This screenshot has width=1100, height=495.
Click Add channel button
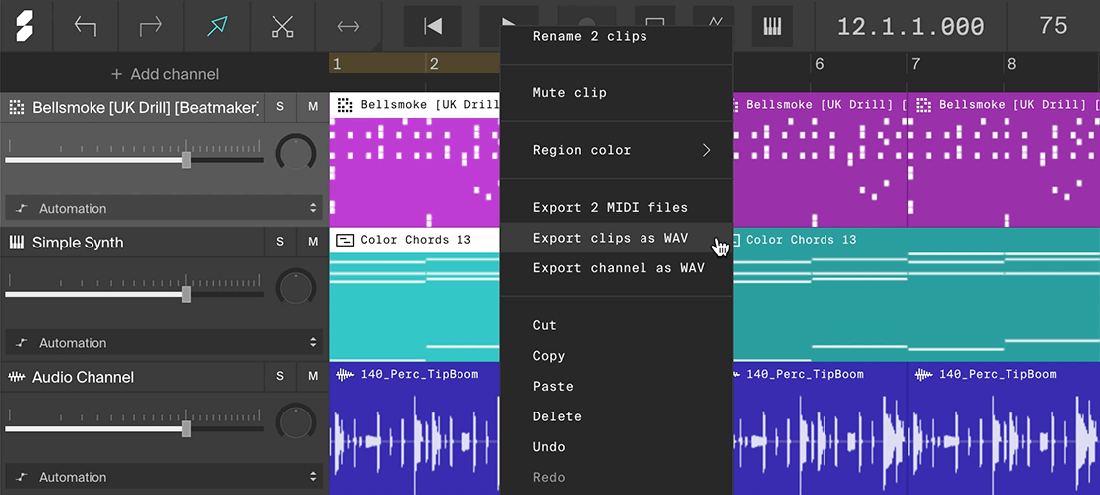(x=165, y=74)
